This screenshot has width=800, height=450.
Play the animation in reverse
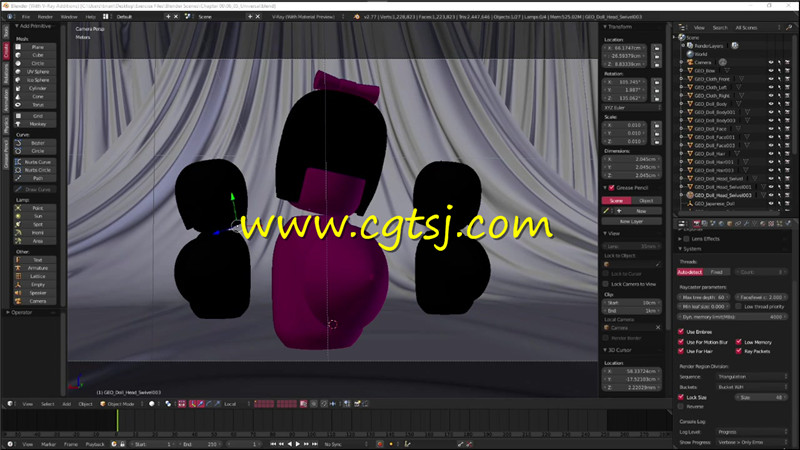(x=290, y=444)
